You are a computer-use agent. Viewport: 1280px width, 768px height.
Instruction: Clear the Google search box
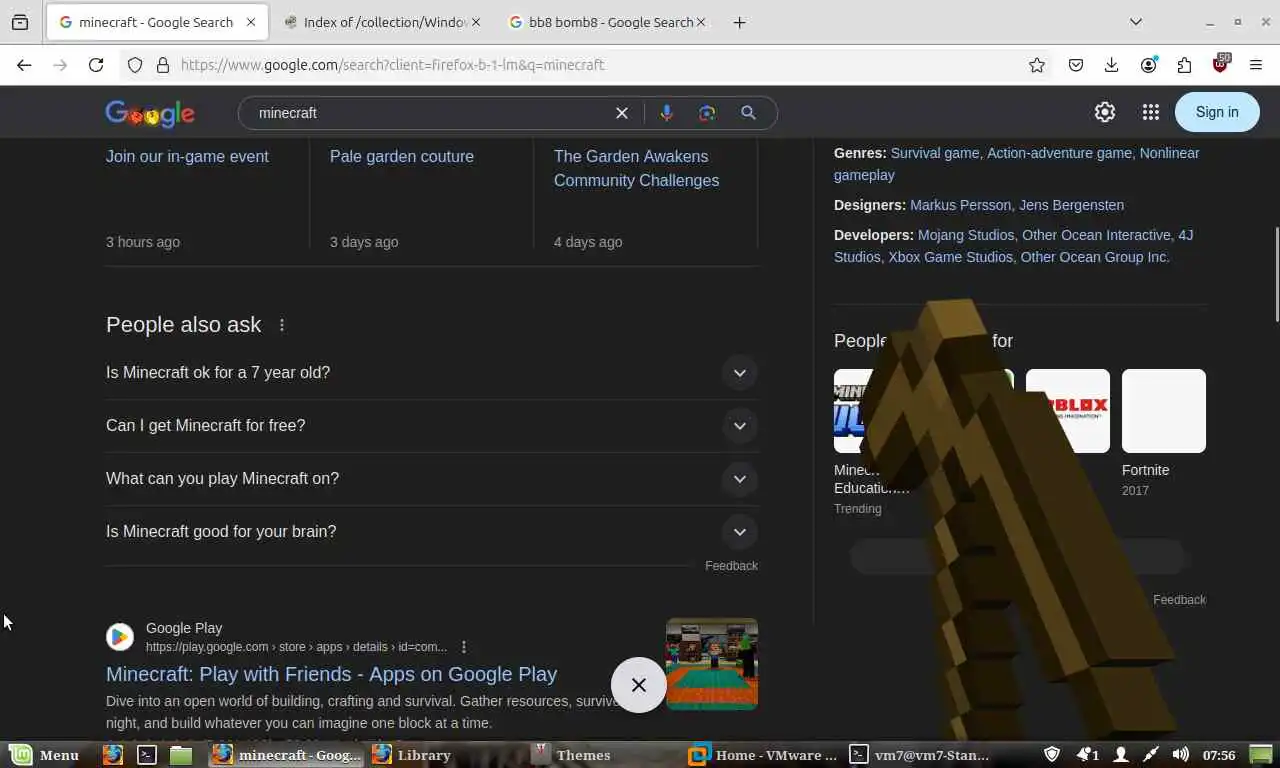point(622,113)
